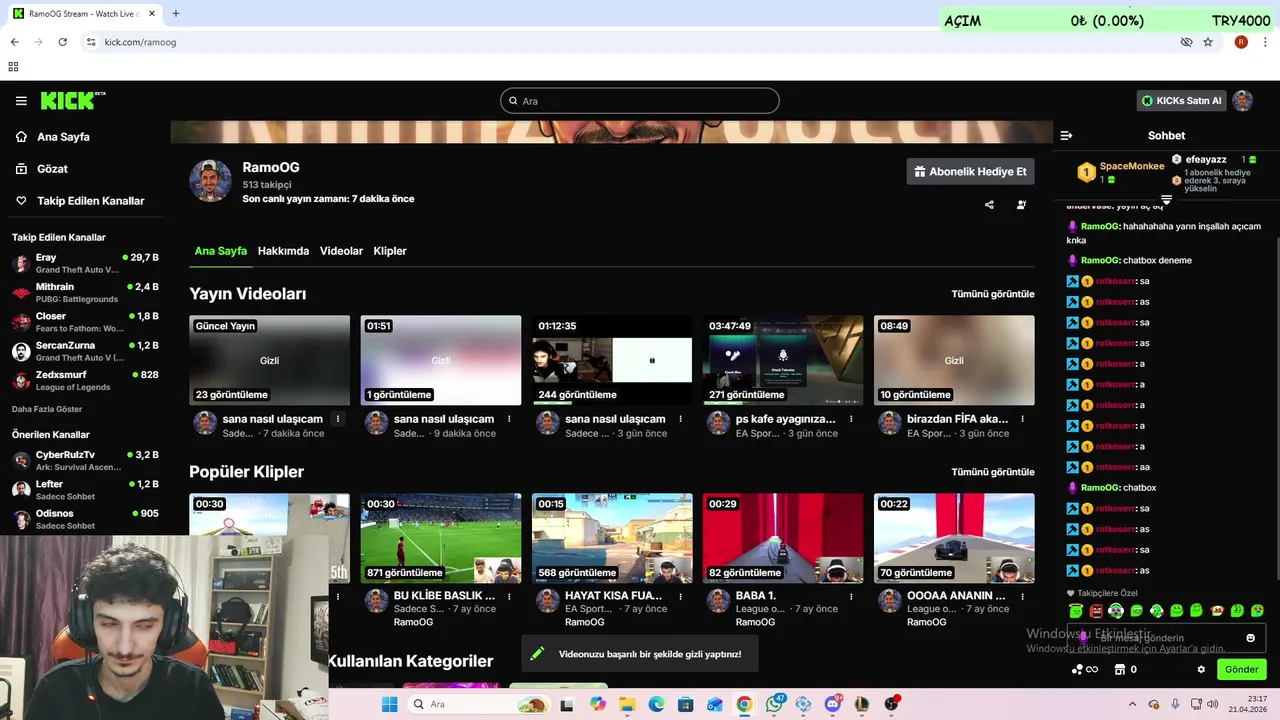The width and height of the screenshot is (1280, 720).
Task: Open options menu of the 01:12:35 video
Action: [x=680, y=419]
